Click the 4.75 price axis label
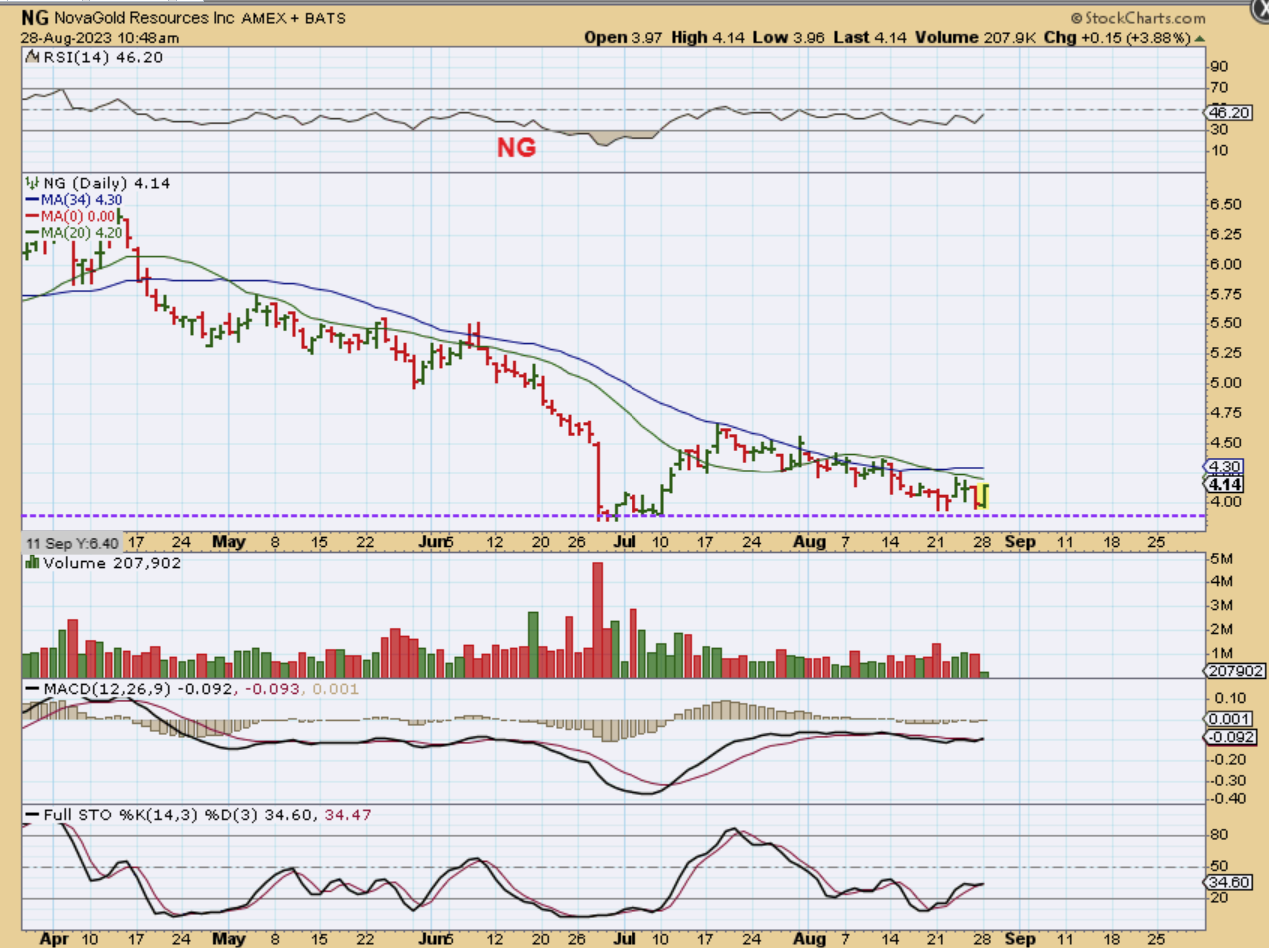The height and width of the screenshot is (948, 1269). coord(1226,412)
